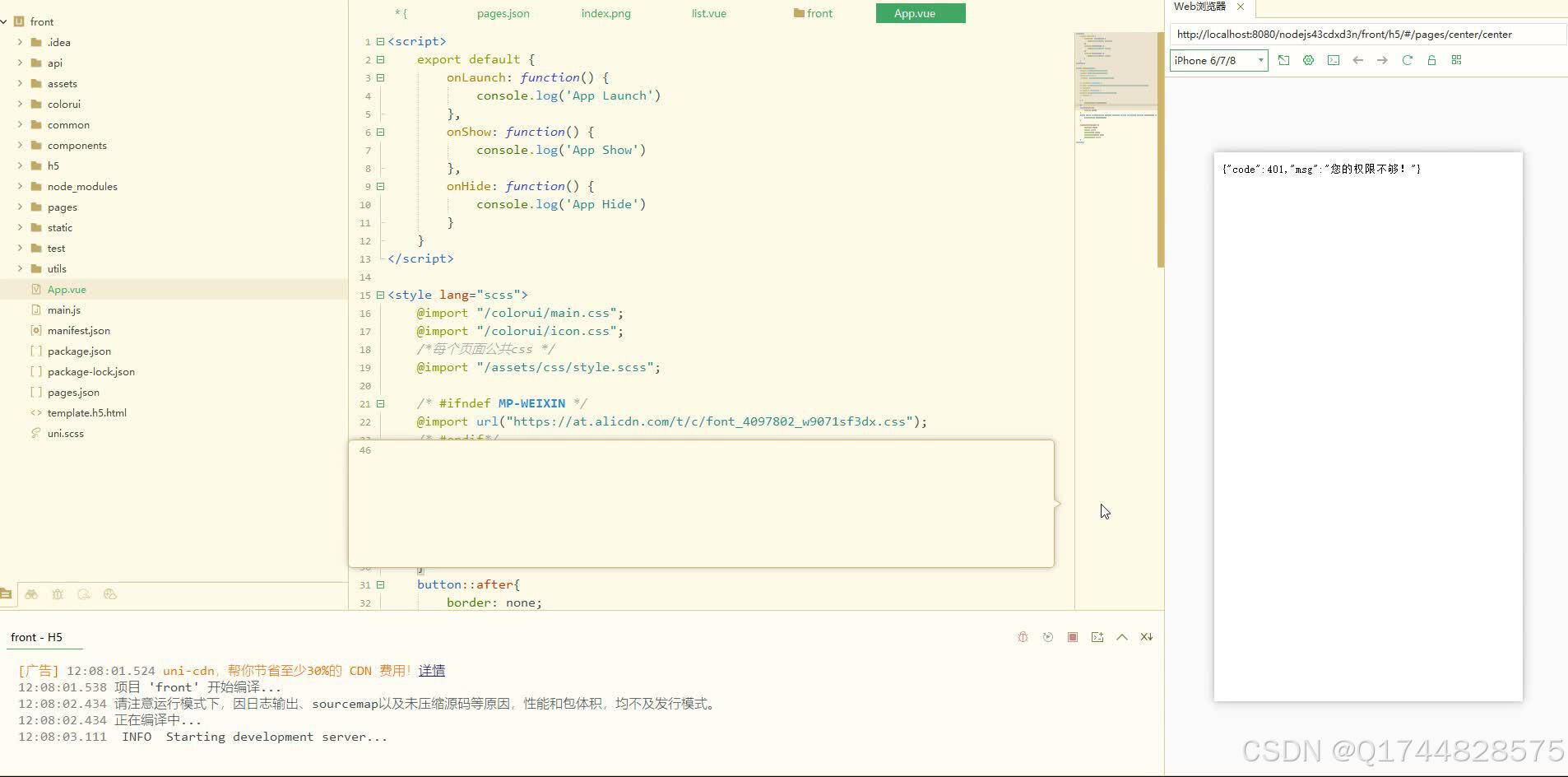
Task: Expand the h5 folder
Action: (20, 165)
